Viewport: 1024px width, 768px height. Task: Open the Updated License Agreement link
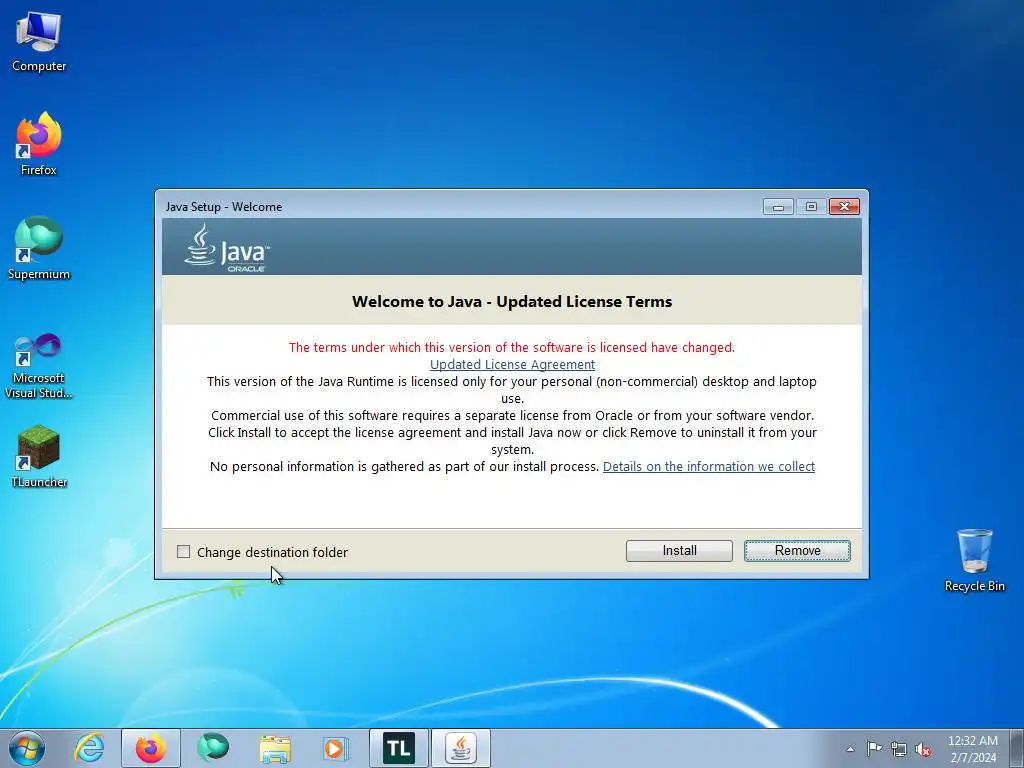coord(512,364)
